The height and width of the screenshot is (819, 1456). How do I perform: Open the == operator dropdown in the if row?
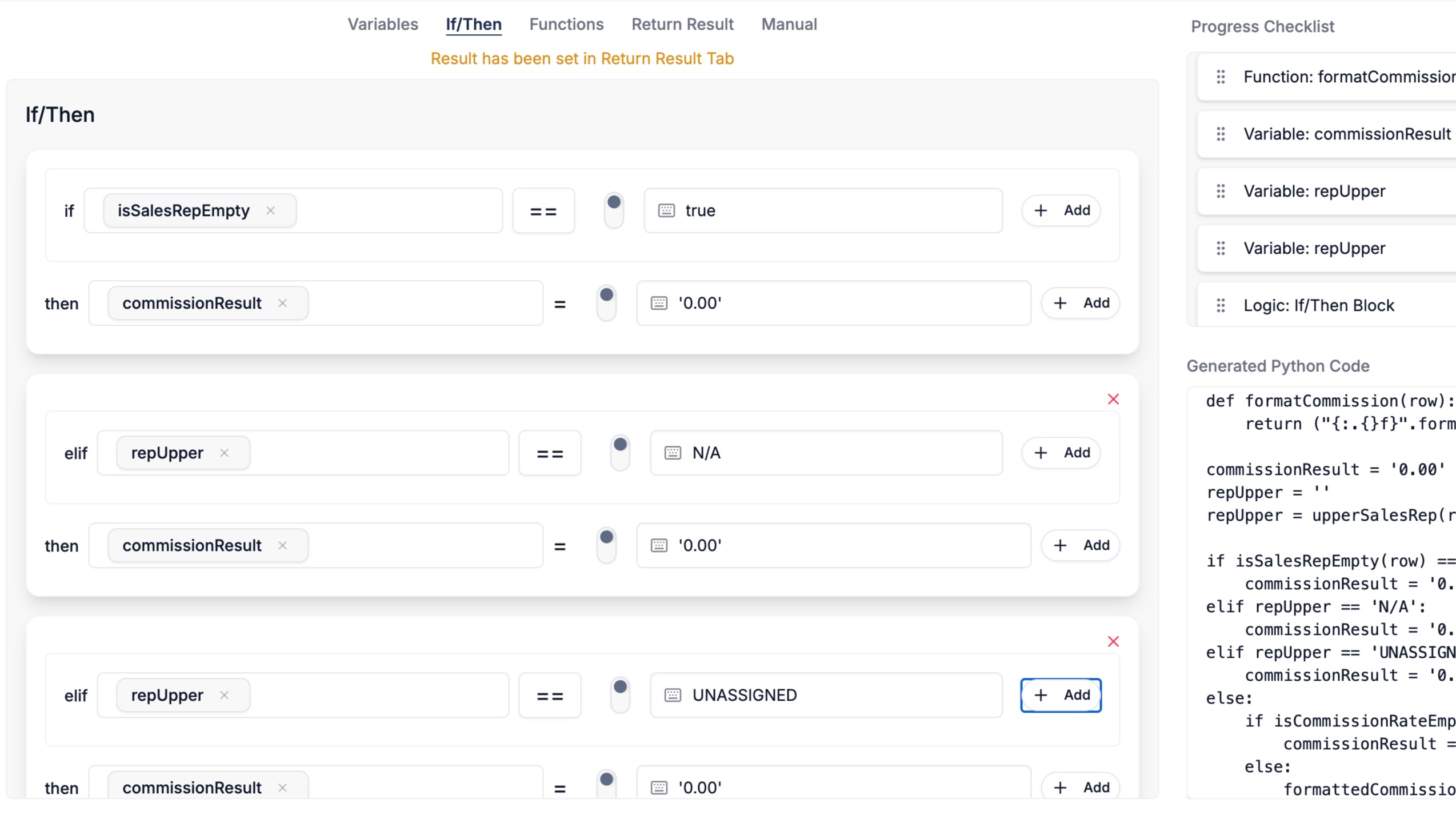[x=543, y=211]
